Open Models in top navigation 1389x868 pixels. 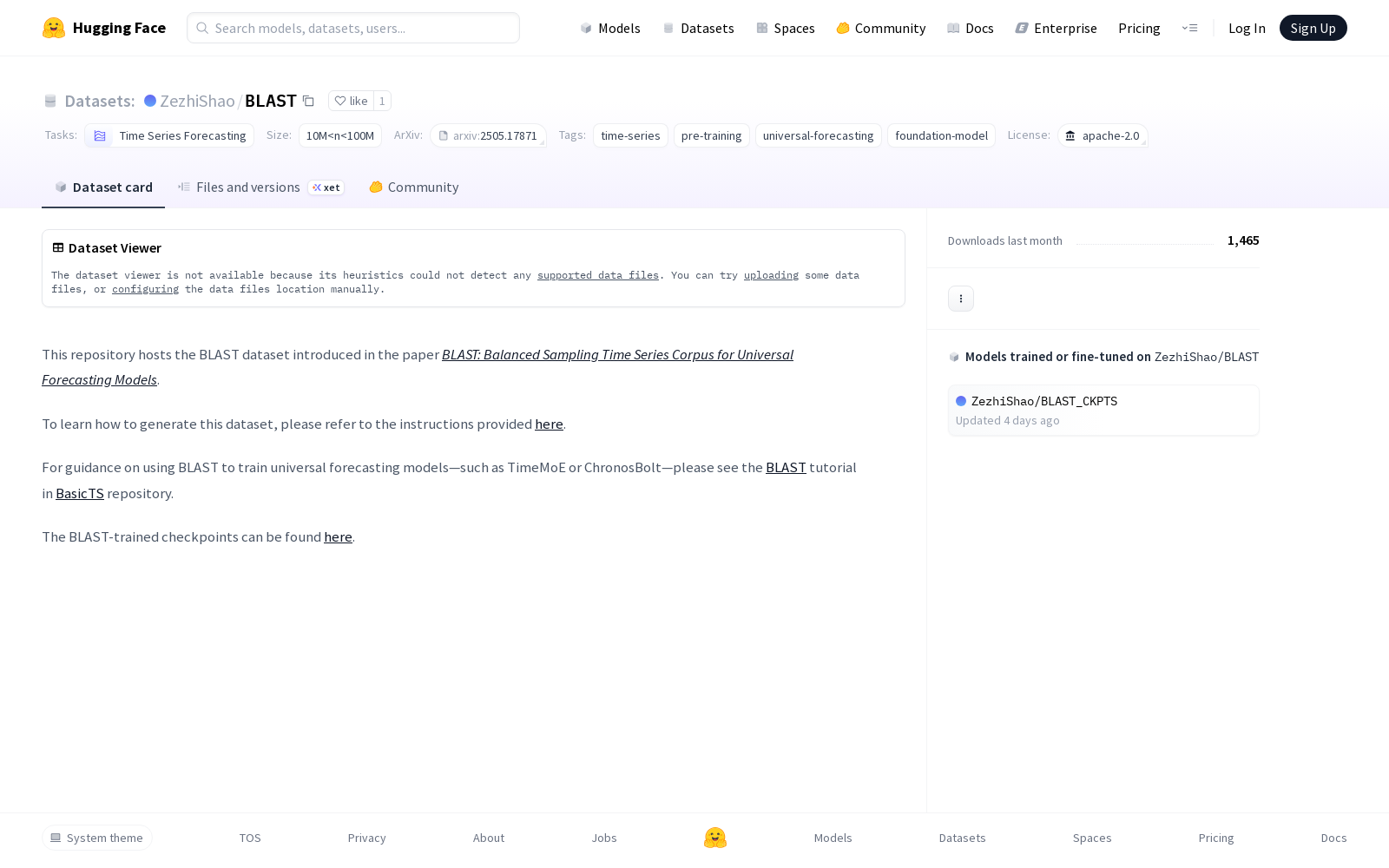[610, 28]
